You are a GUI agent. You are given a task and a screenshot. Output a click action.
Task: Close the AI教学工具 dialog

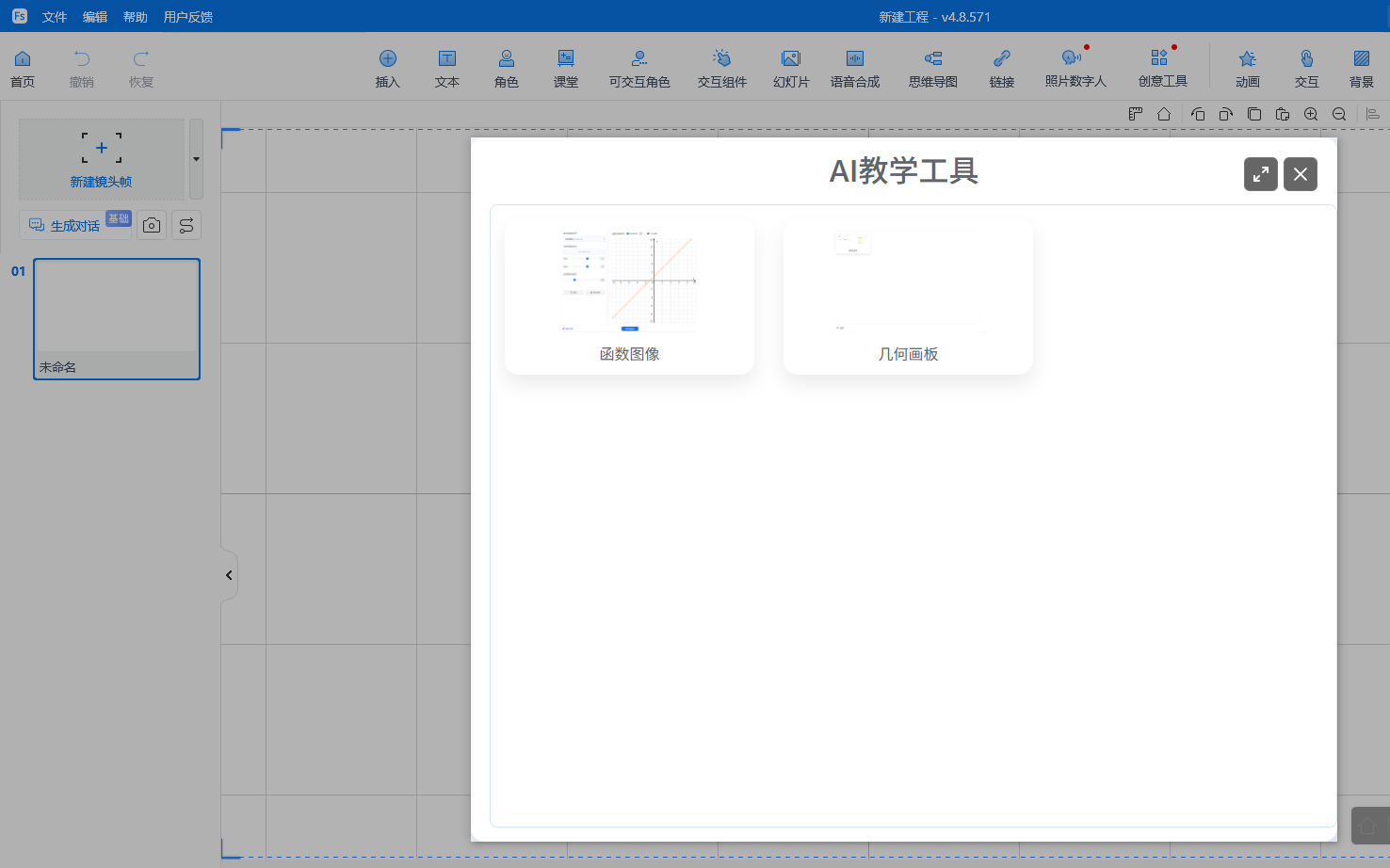click(1300, 174)
